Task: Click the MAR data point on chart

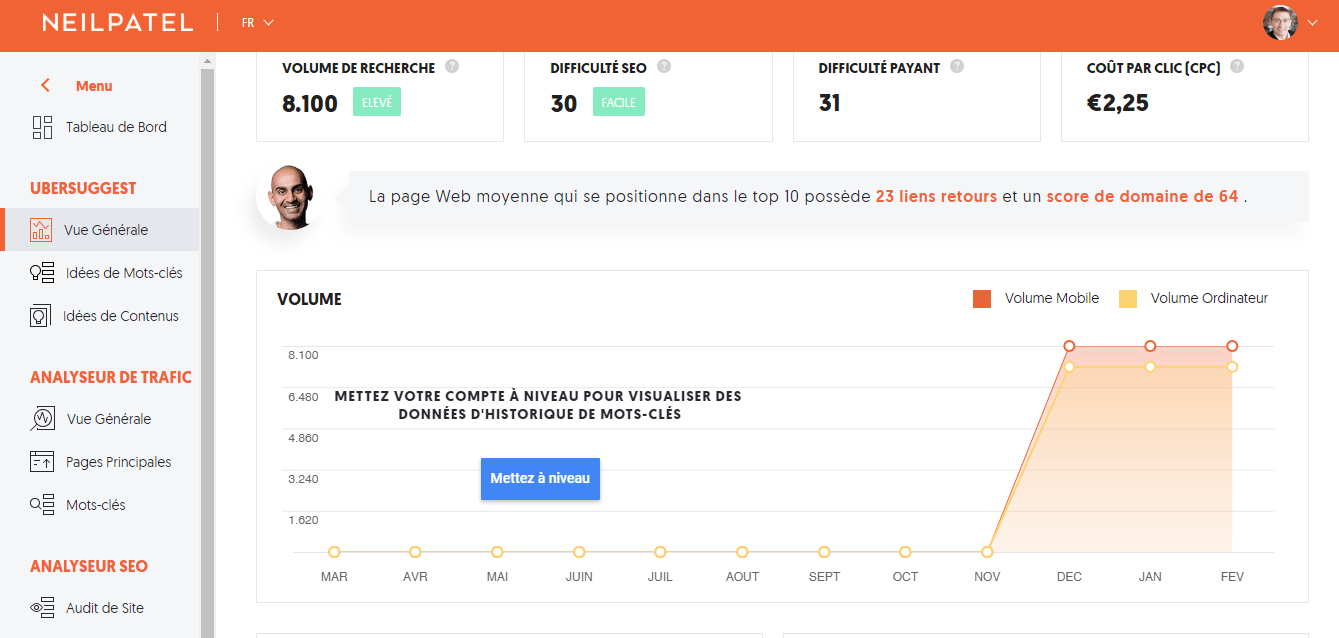Action: pyautogui.click(x=334, y=552)
